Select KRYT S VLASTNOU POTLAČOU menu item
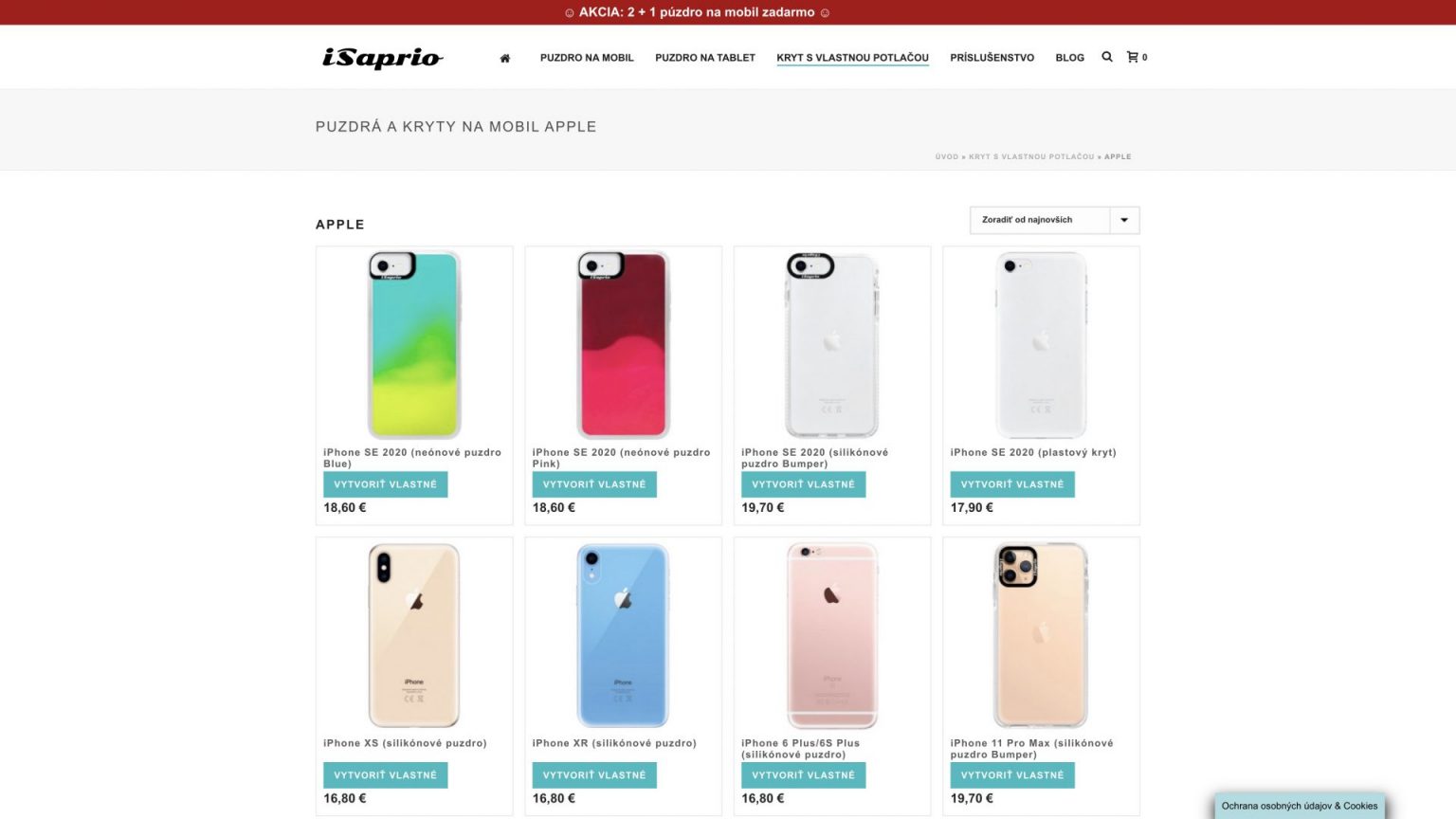The image size is (1456, 819). tap(852, 58)
